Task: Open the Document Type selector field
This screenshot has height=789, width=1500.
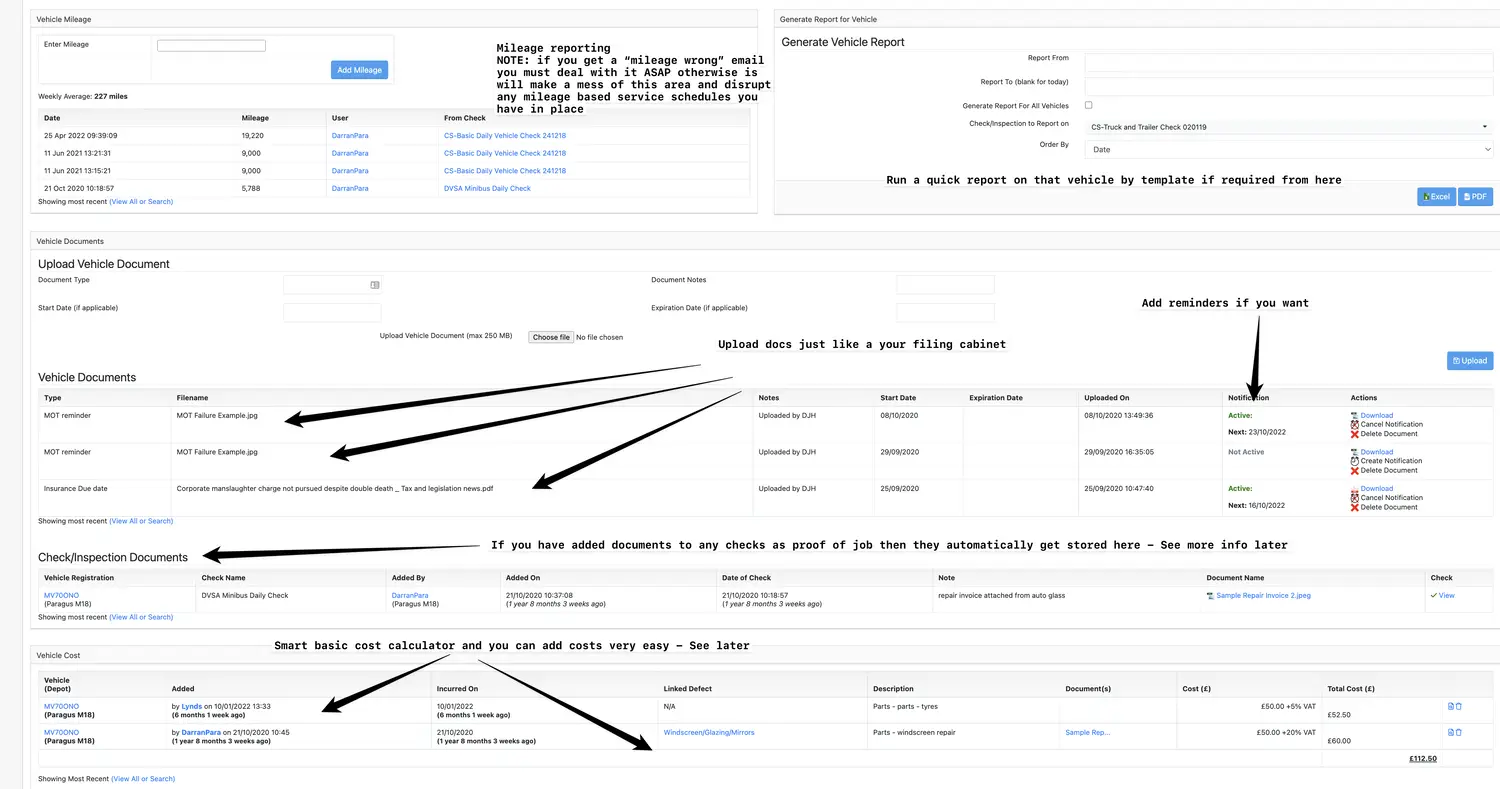Action: pos(332,285)
